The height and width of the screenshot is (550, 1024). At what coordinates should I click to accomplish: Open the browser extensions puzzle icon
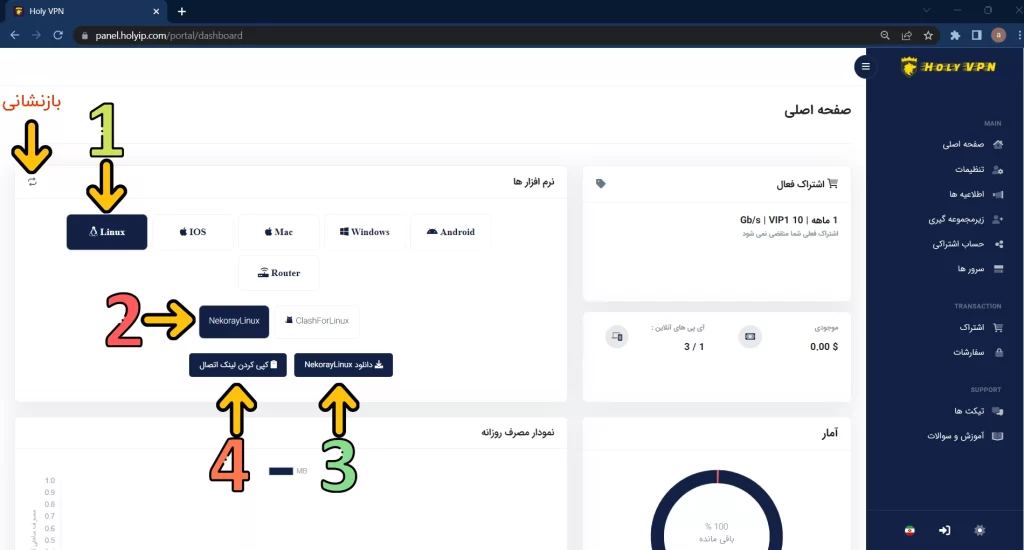(954, 35)
